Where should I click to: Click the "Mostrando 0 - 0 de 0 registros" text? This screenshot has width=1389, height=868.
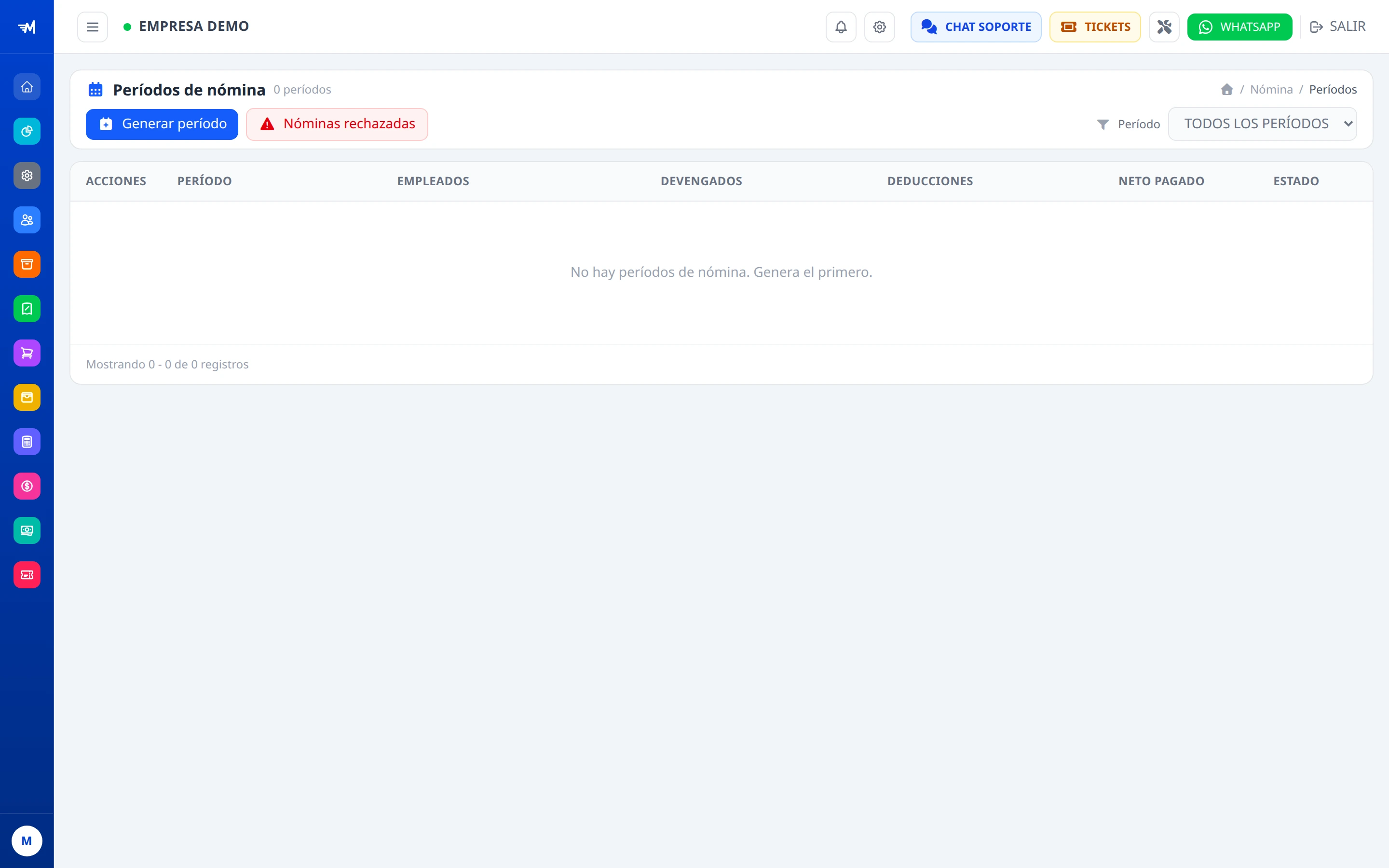pyautogui.click(x=167, y=365)
